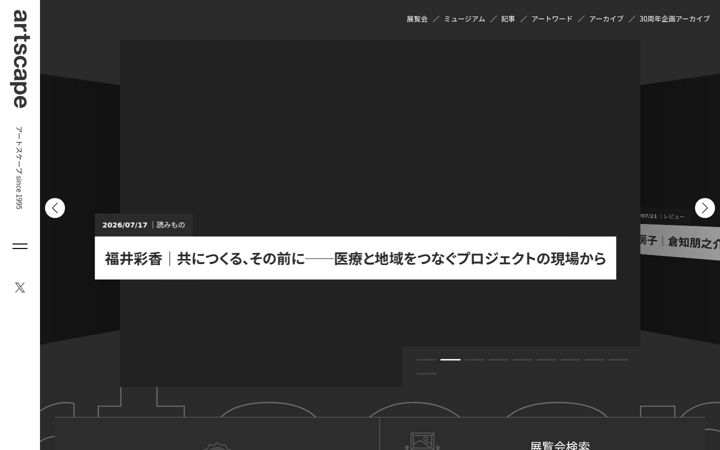The width and height of the screenshot is (720, 450).
Task: Open 30周年企画アーカイブ in the navigation
Action: pyautogui.click(x=675, y=19)
